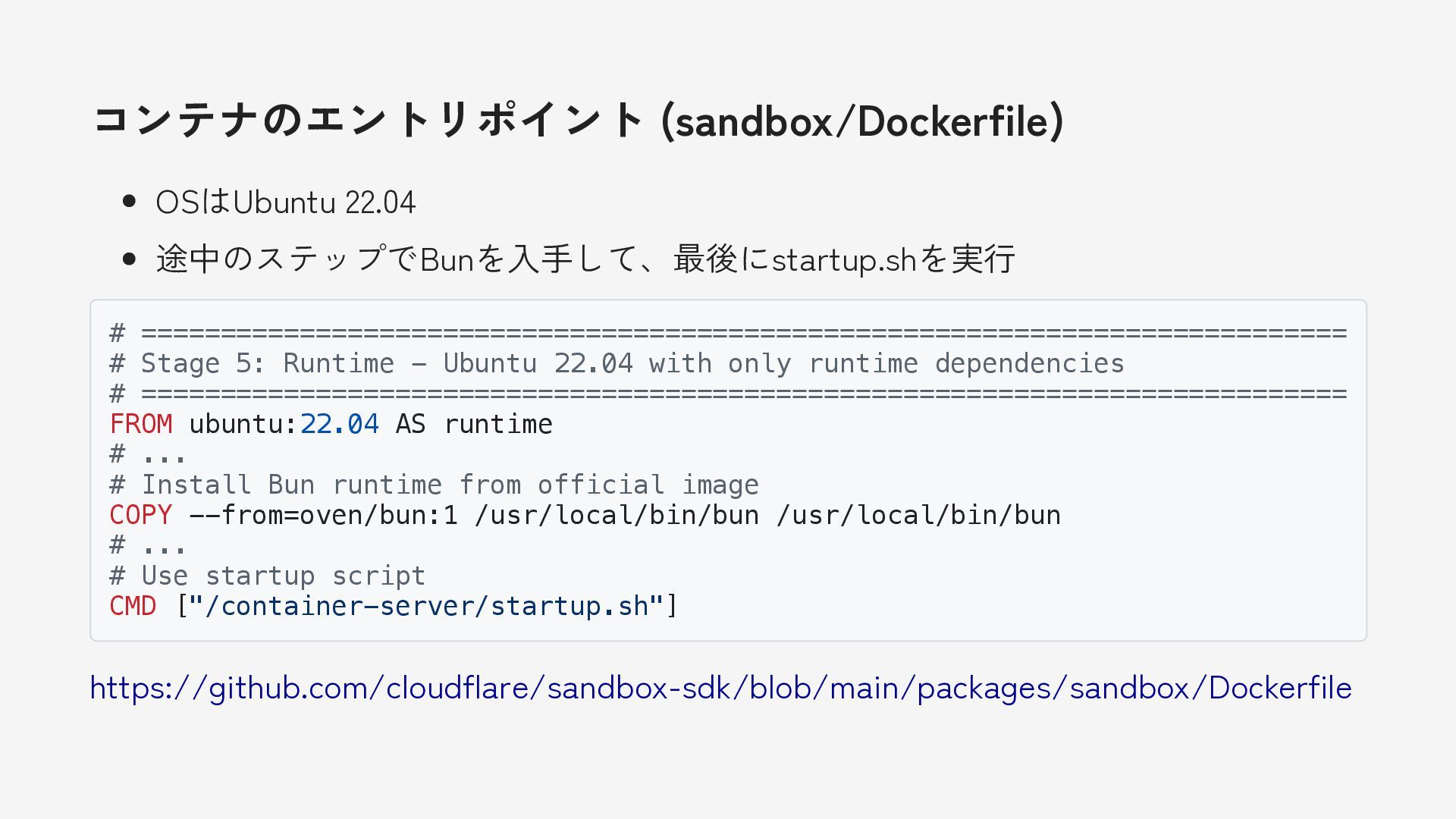The width and height of the screenshot is (1456, 819).
Task: Click the second '# ...' ellipsis comment
Action: 148,545
